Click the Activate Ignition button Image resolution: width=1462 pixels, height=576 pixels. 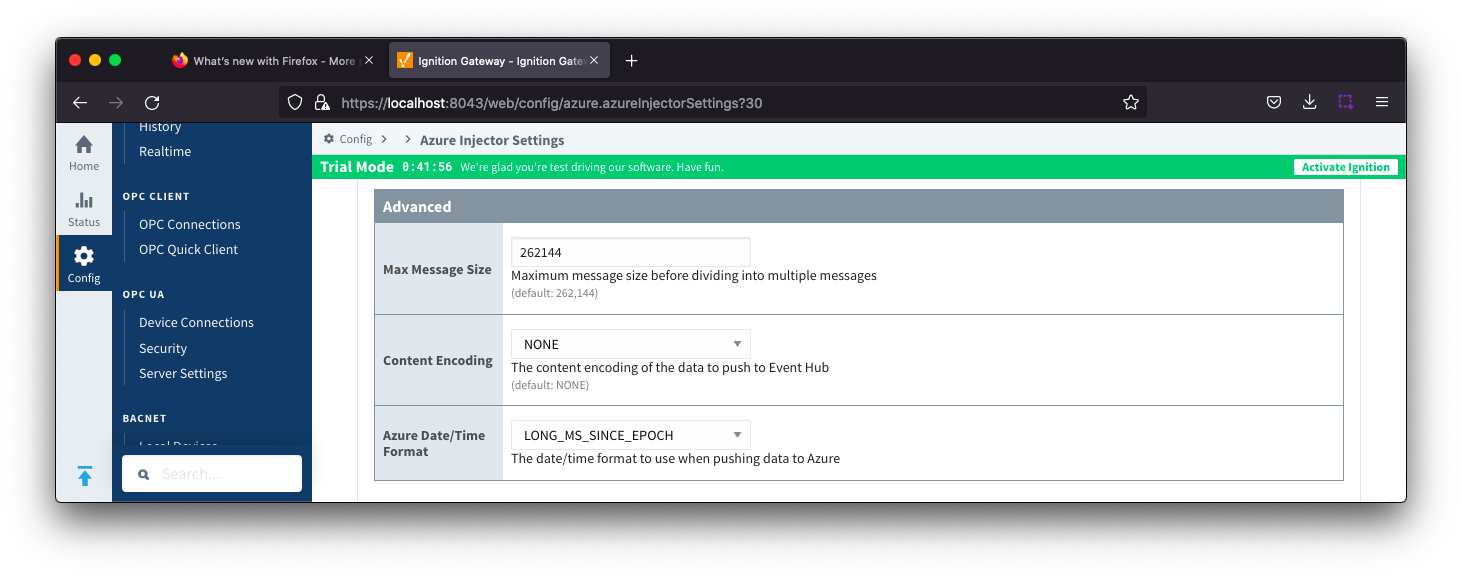pos(1345,167)
